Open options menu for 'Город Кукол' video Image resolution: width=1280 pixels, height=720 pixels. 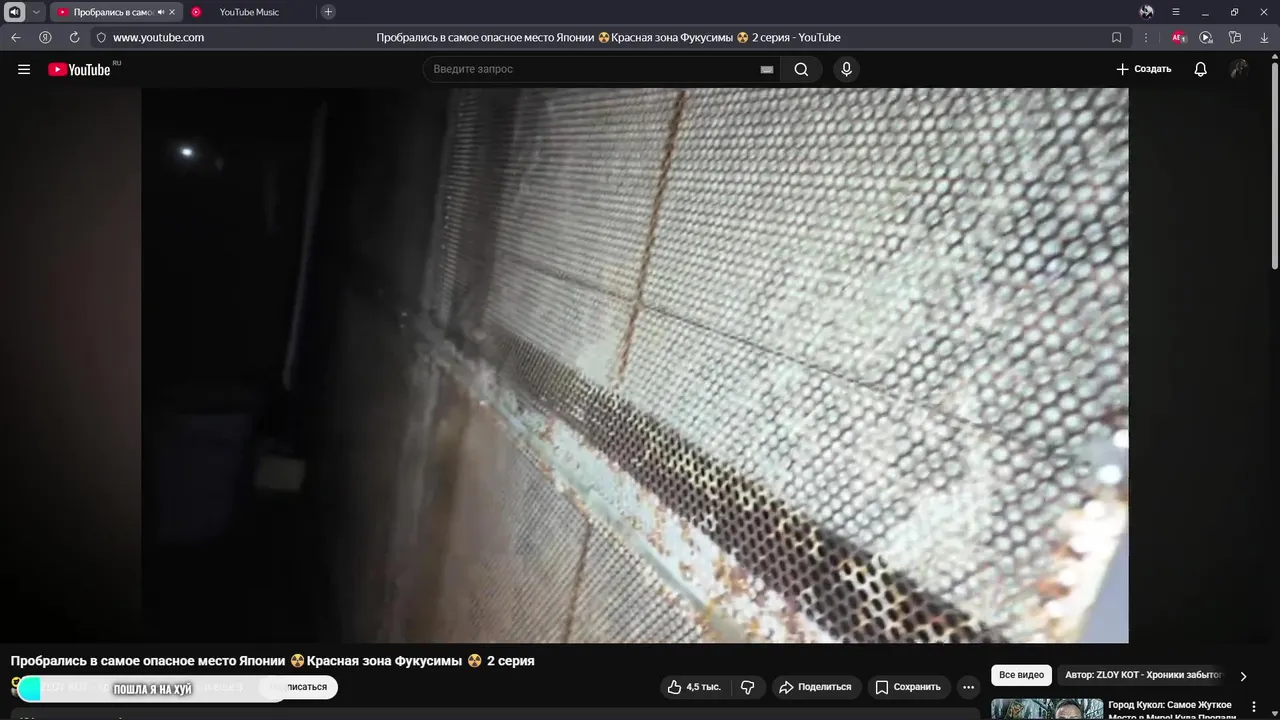click(x=1254, y=707)
